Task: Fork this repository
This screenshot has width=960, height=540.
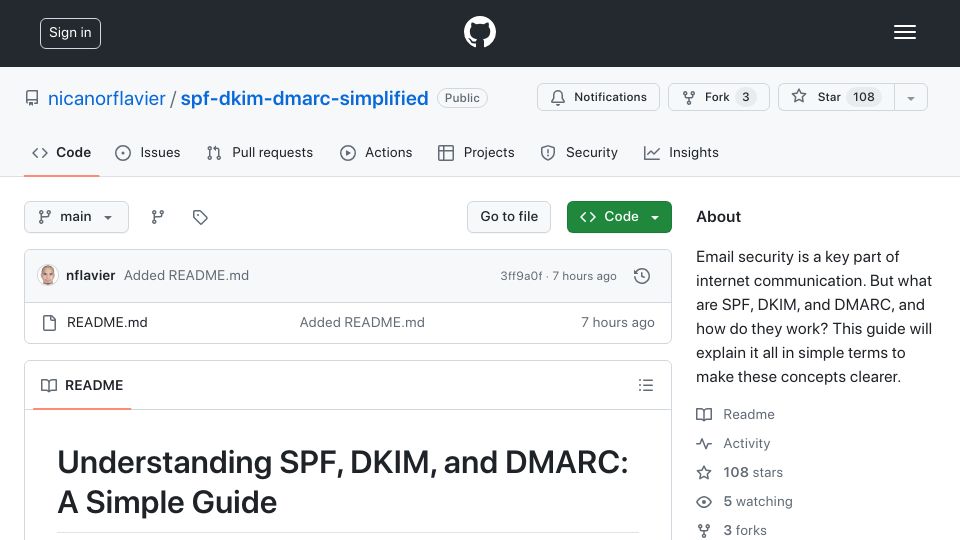Action: [719, 97]
